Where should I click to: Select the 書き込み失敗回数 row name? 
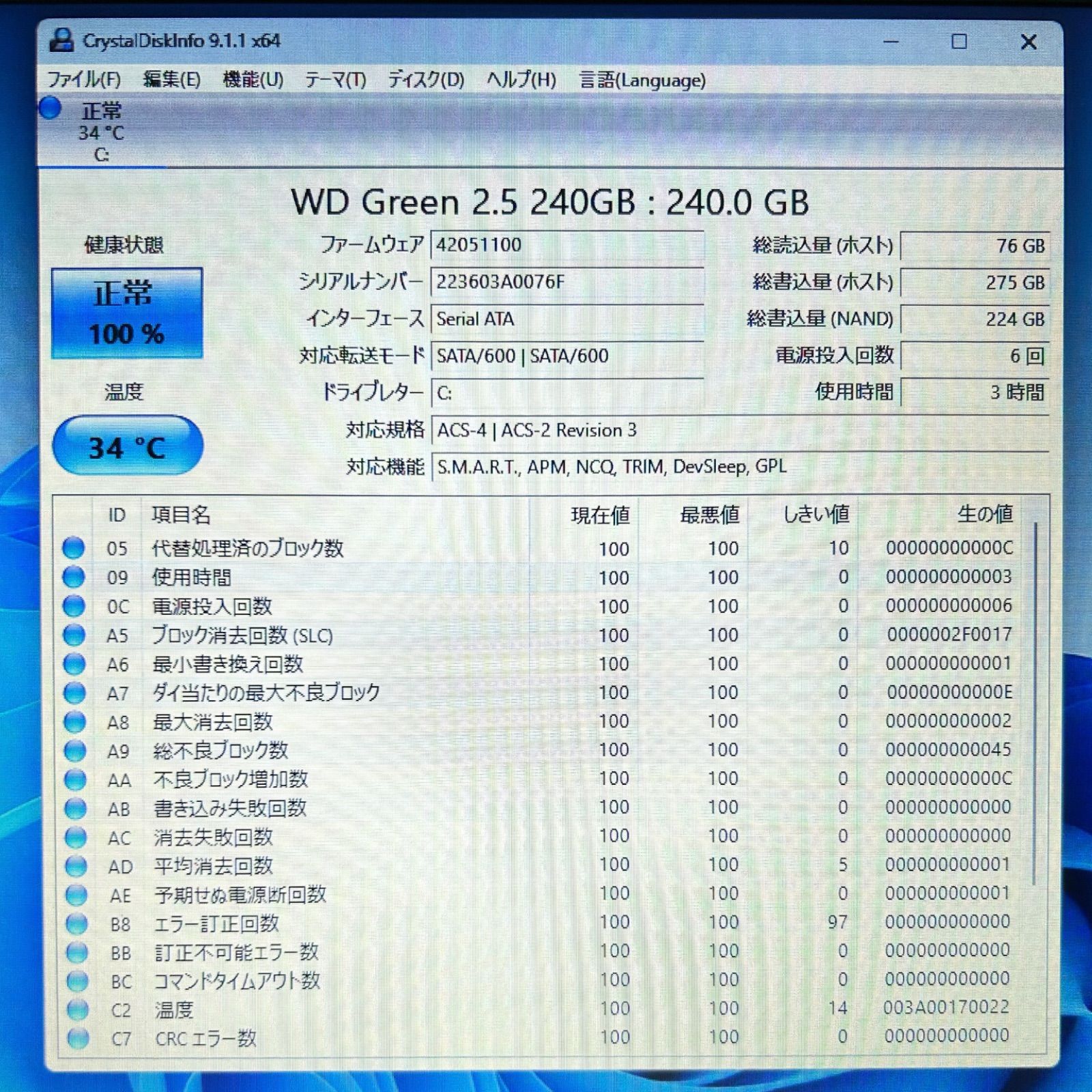(x=230, y=809)
